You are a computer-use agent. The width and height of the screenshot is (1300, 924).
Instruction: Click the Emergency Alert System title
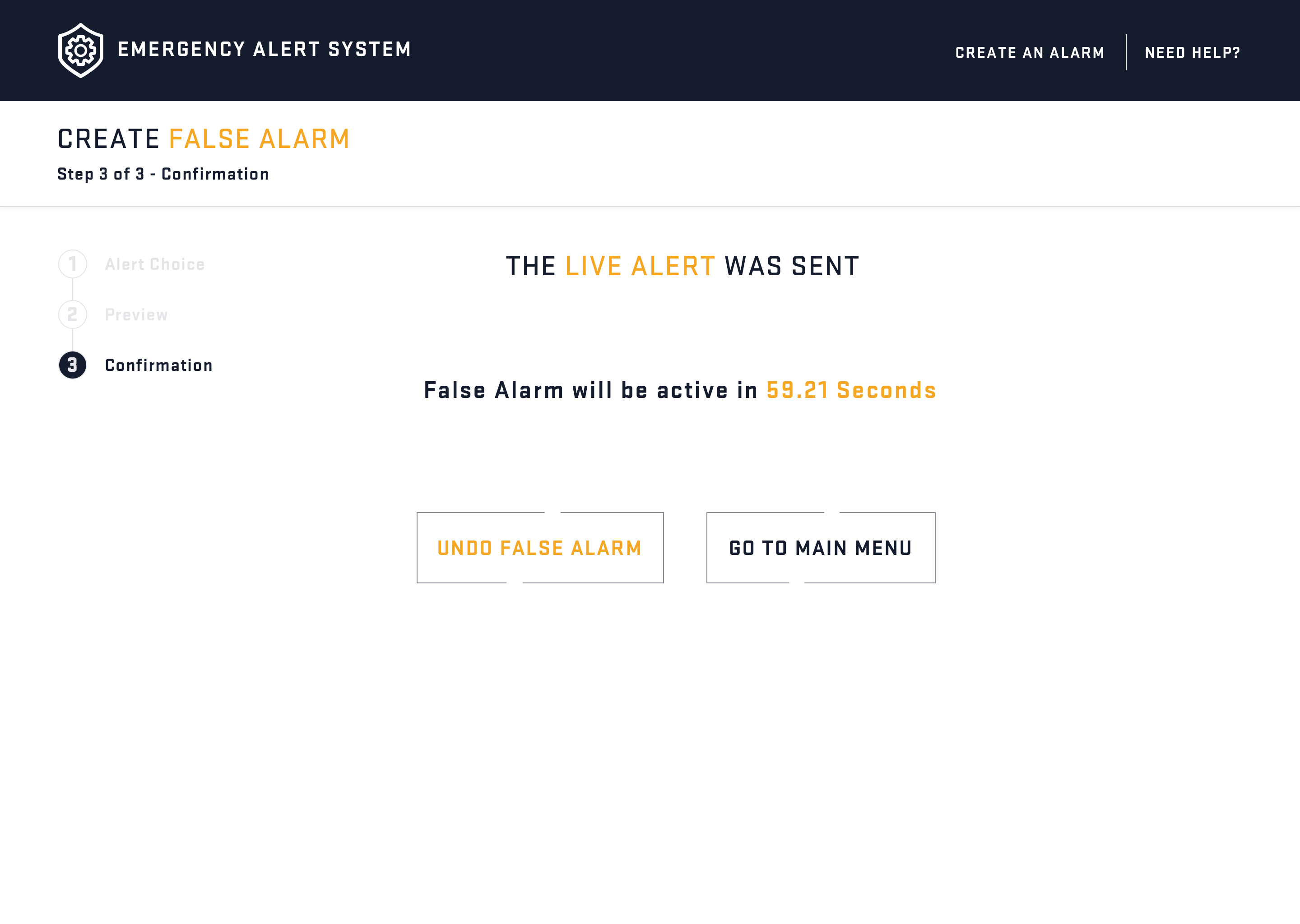[x=264, y=50]
